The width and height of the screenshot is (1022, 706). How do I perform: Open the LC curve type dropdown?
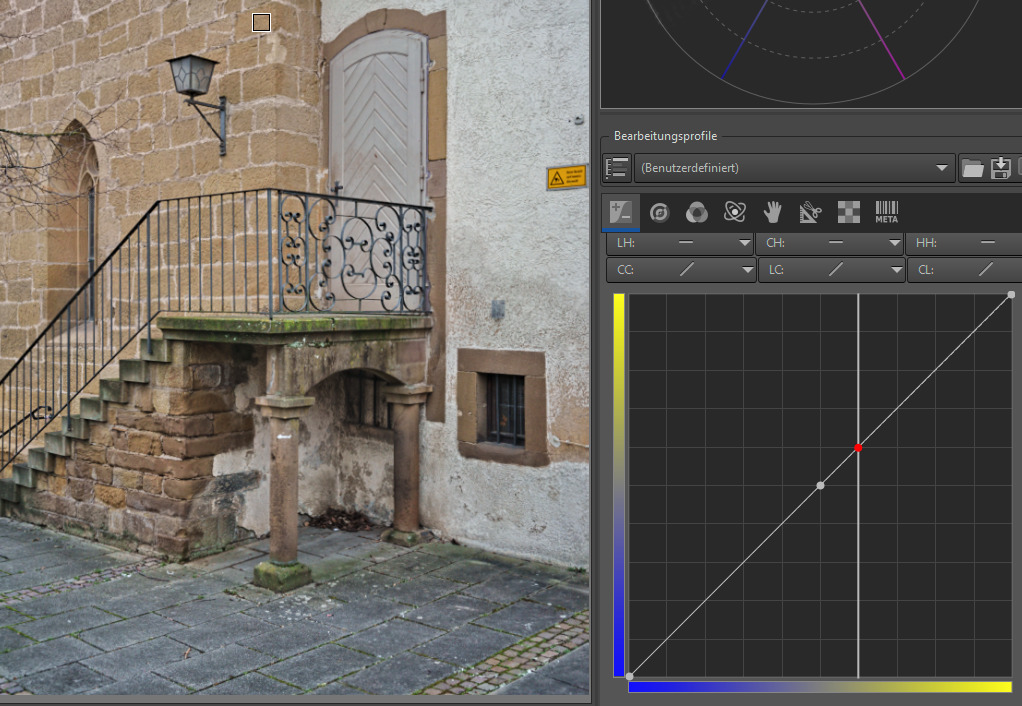(895, 270)
